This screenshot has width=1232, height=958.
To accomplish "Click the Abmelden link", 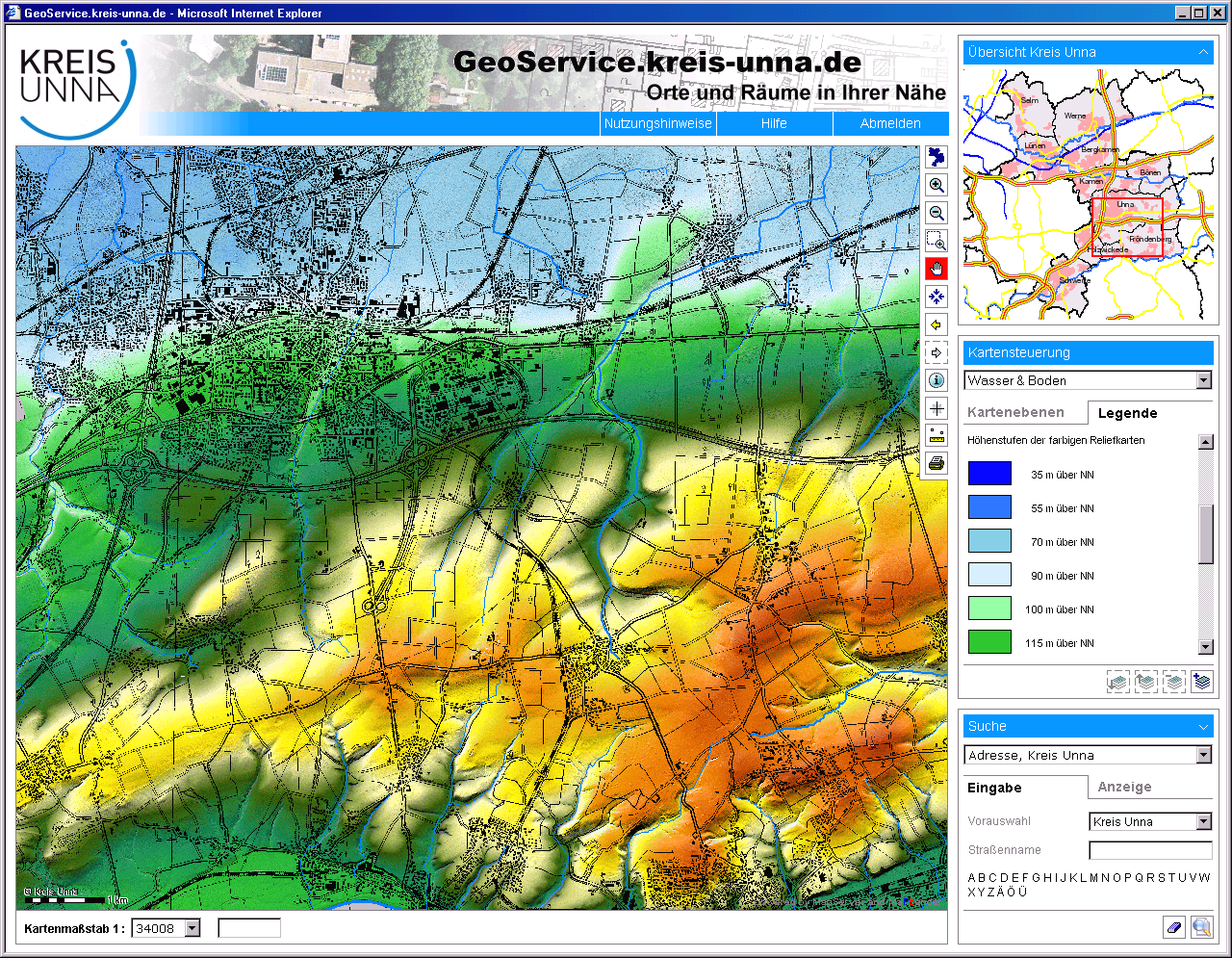I will [890, 123].
